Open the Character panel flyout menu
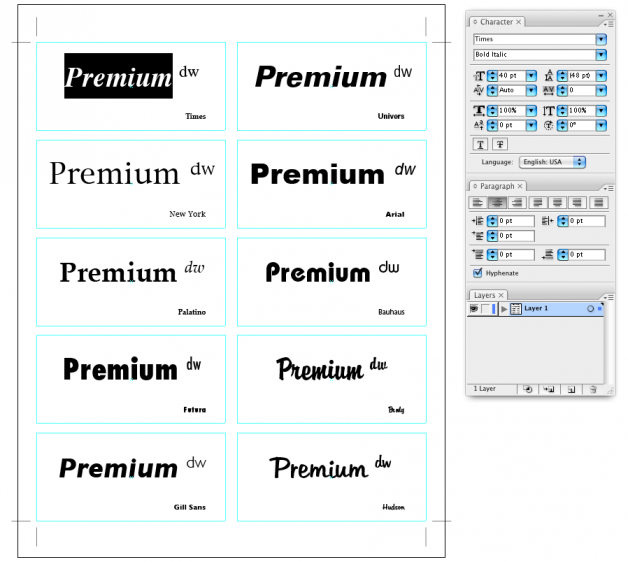Image resolution: width=628 pixels, height=562 pixels. (x=608, y=24)
